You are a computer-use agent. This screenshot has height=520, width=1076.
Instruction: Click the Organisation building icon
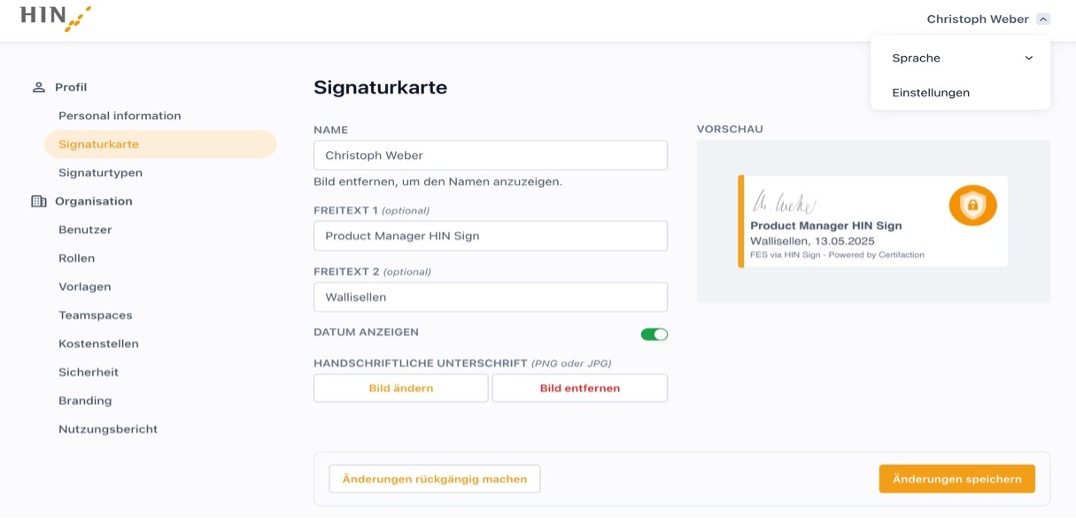[39, 201]
